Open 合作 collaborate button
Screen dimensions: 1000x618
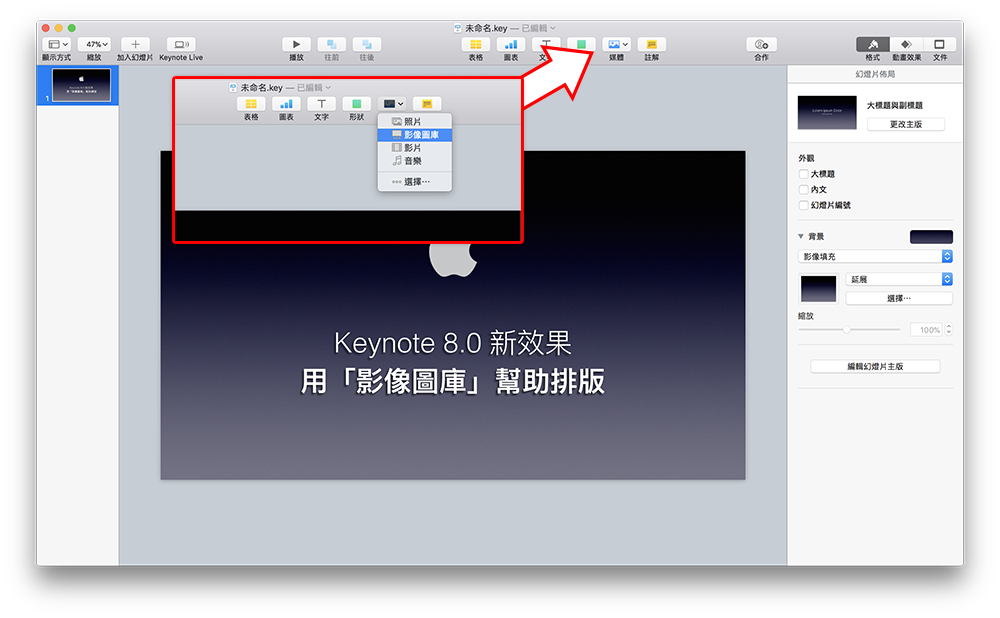point(761,44)
